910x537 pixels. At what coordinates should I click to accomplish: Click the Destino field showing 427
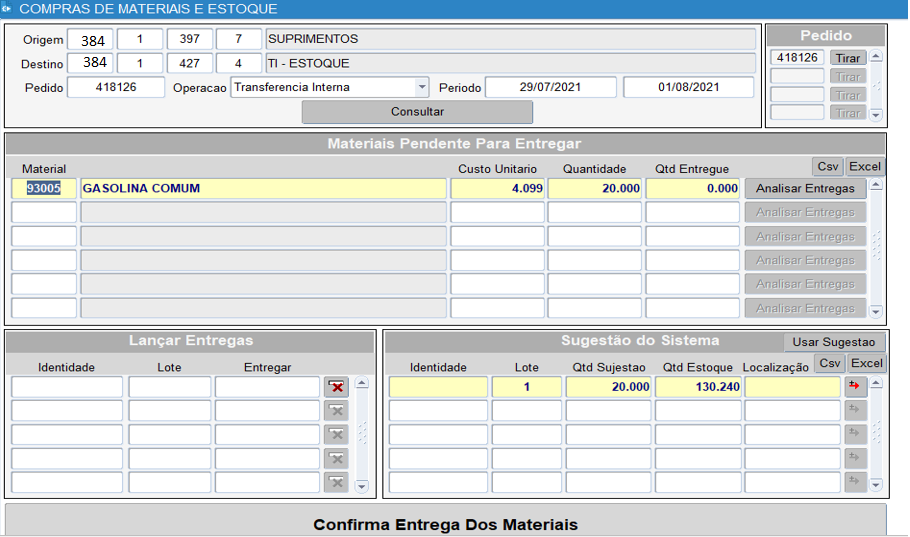tap(190, 63)
